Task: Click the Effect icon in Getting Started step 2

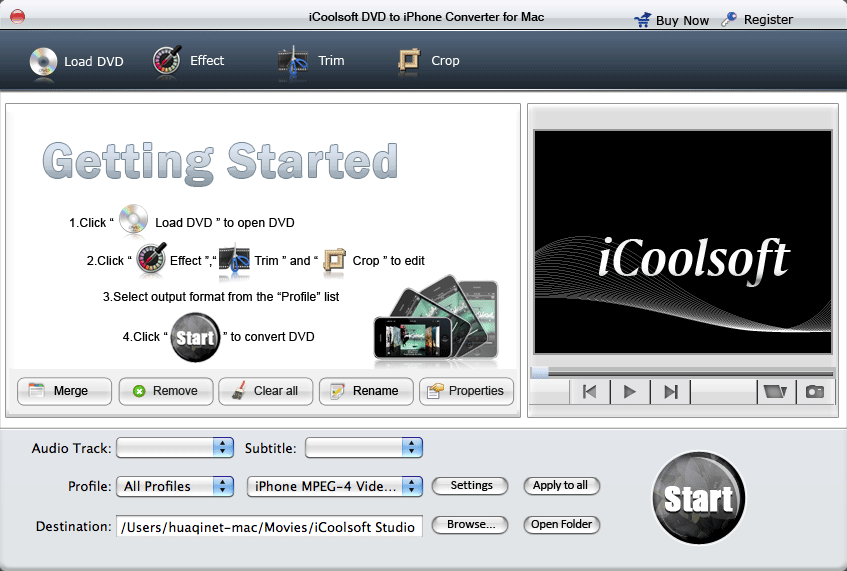Action: point(151,258)
